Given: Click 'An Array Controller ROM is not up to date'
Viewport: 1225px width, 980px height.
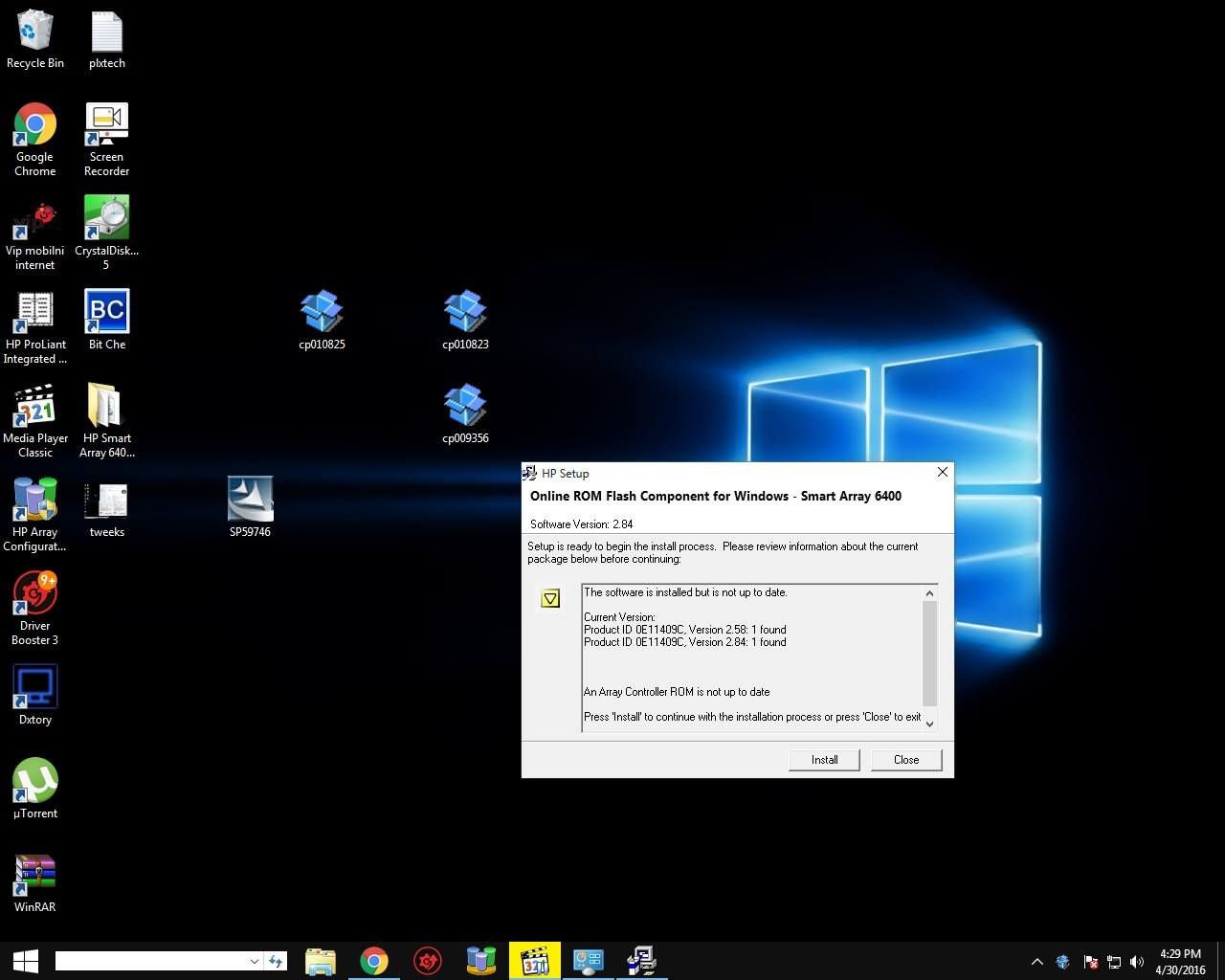Looking at the screenshot, I should (x=677, y=692).
